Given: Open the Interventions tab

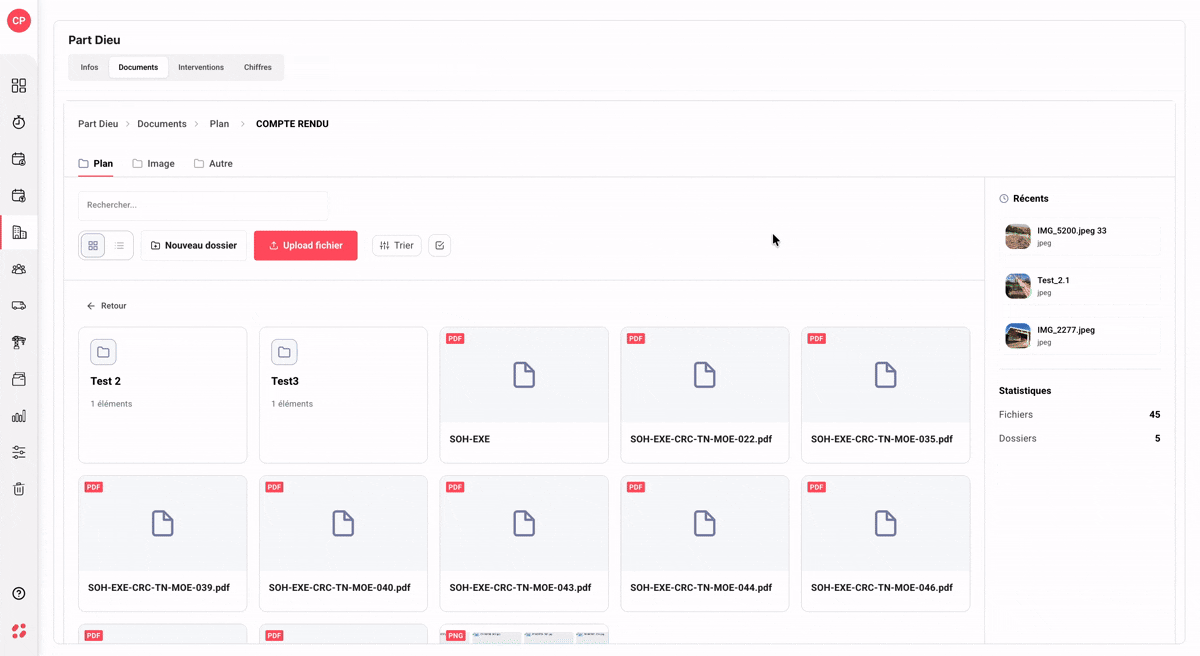Looking at the screenshot, I should [x=201, y=67].
